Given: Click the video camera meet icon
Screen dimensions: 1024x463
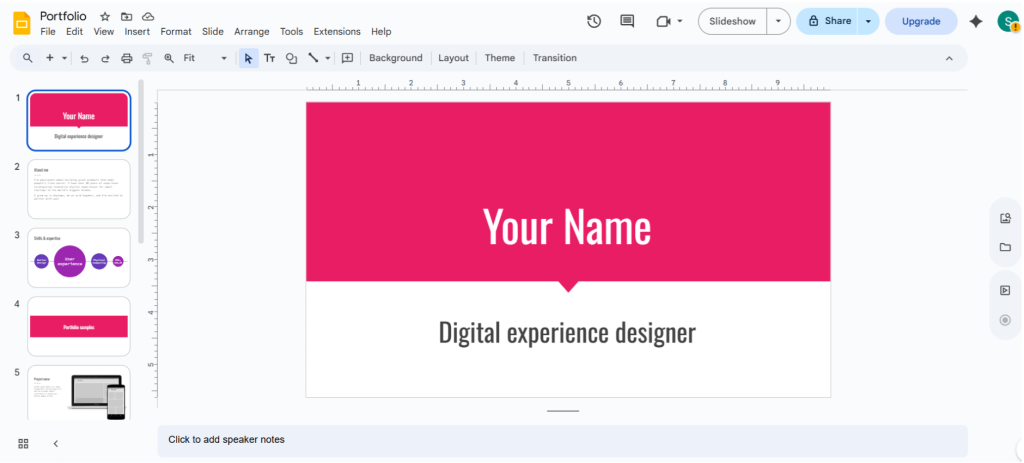Looking at the screenshot, I should click(664, 21).
